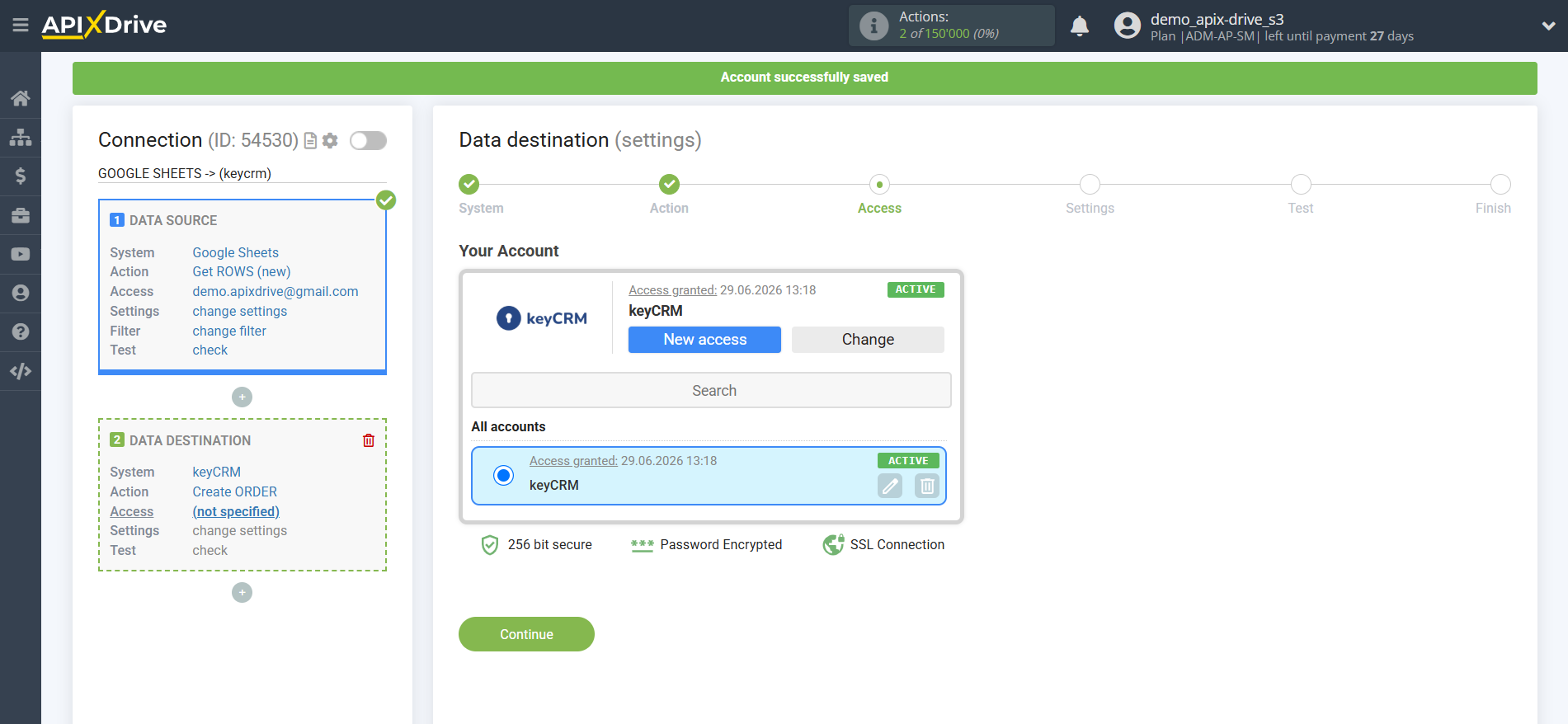Open source change settings link
Screen dimensions: 1568x724
(239, 311)
